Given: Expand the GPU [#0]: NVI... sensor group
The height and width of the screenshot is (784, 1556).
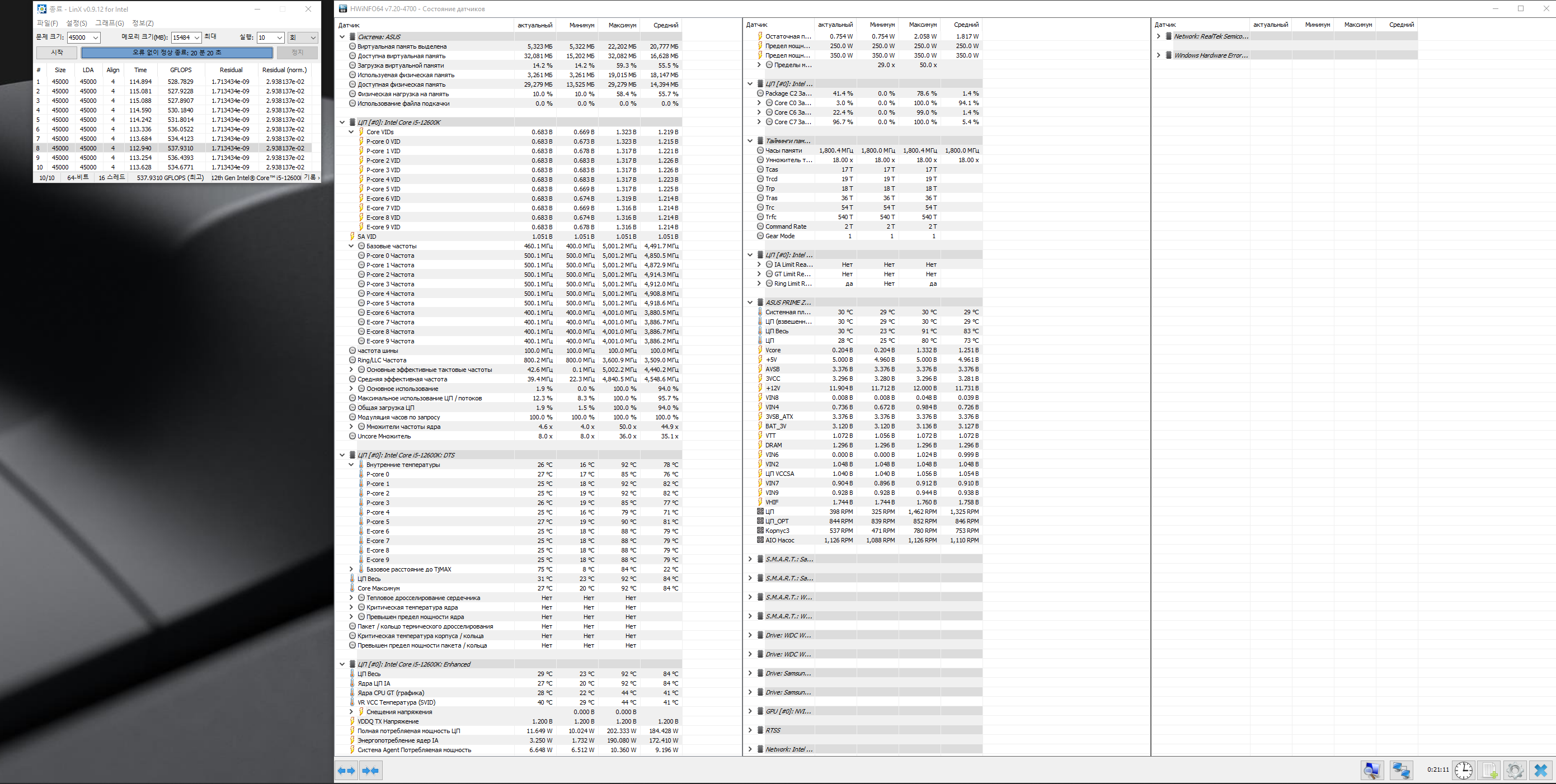Looking at the screenshot, I should point(750,711).
